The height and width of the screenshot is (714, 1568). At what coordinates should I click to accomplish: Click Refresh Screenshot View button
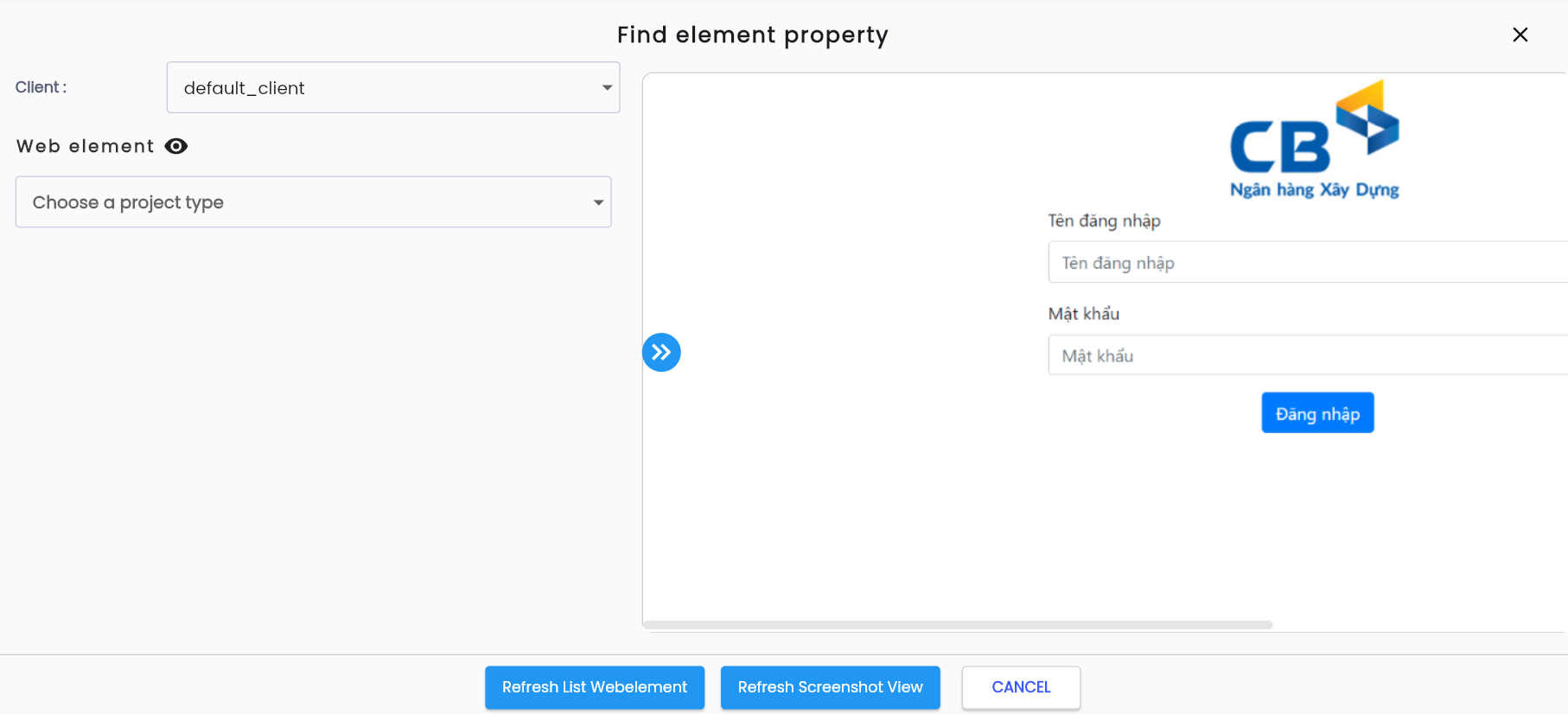pyautogui.click(x=831, y=687)
